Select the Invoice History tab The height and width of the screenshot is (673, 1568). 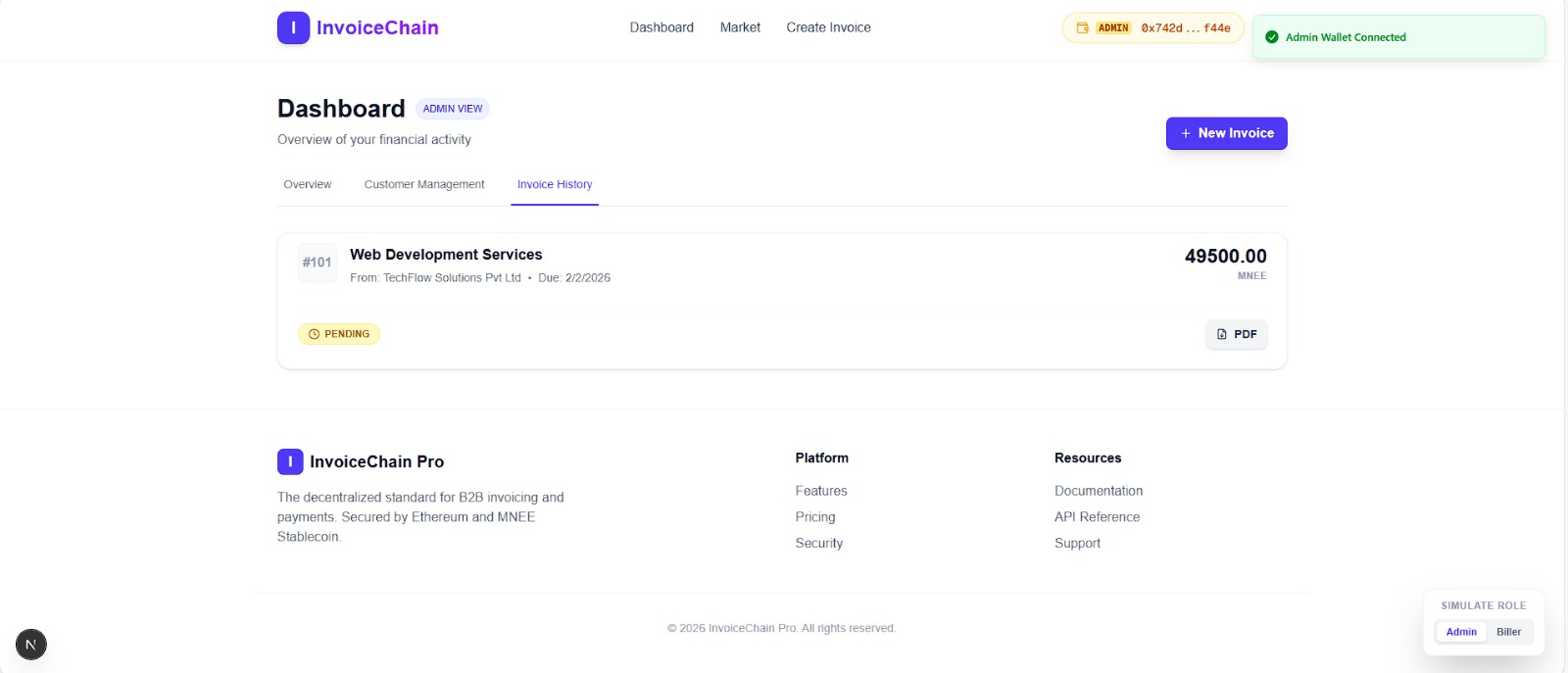click(x=555, y=184)
